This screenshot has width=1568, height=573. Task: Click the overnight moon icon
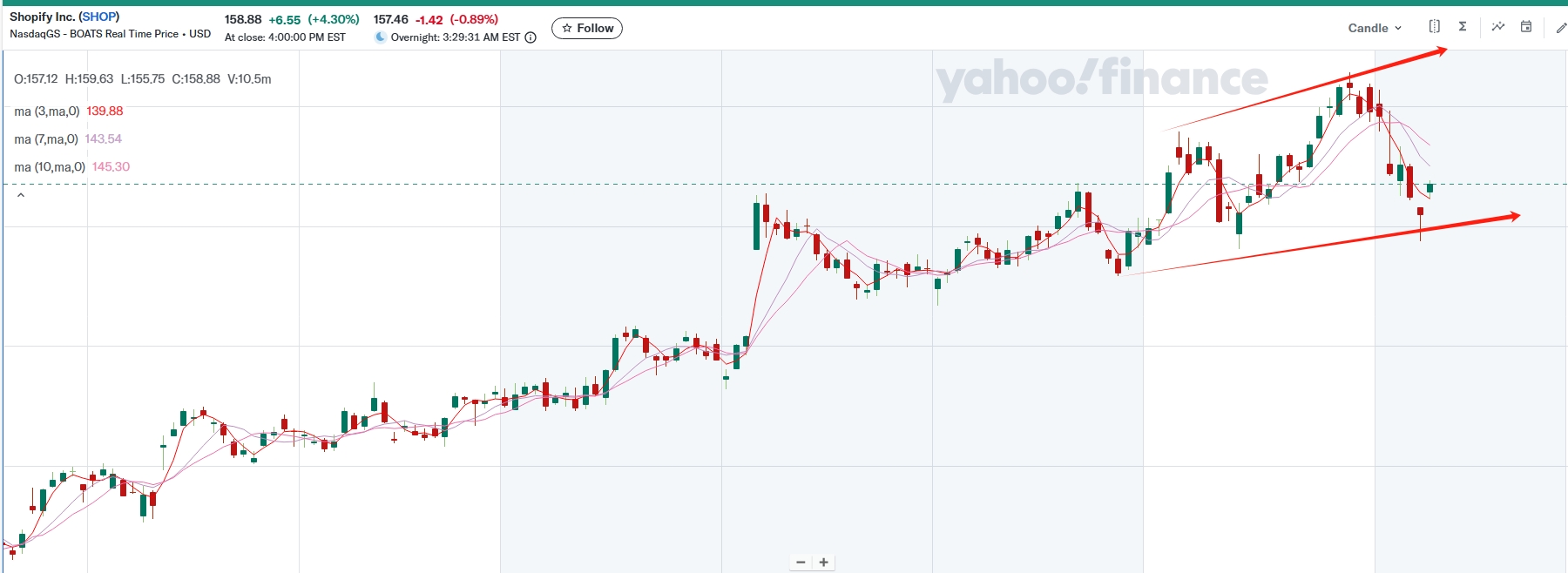coord(381,37)
